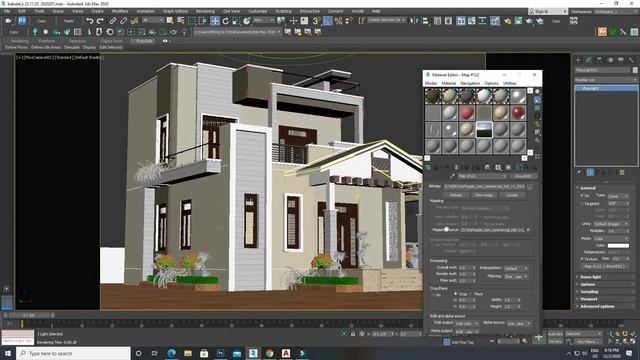Viewport: 640px width, 360px height.
Task: Click the Get Material icon in Material Editor
Action: (428, 167)
